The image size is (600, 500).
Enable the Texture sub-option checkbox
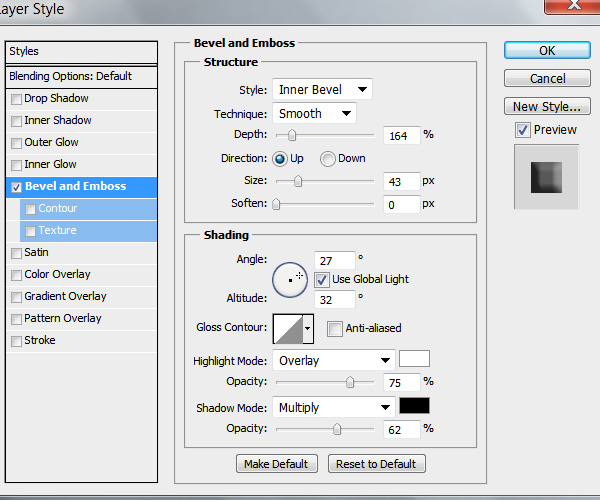click(x=30, y=231)
